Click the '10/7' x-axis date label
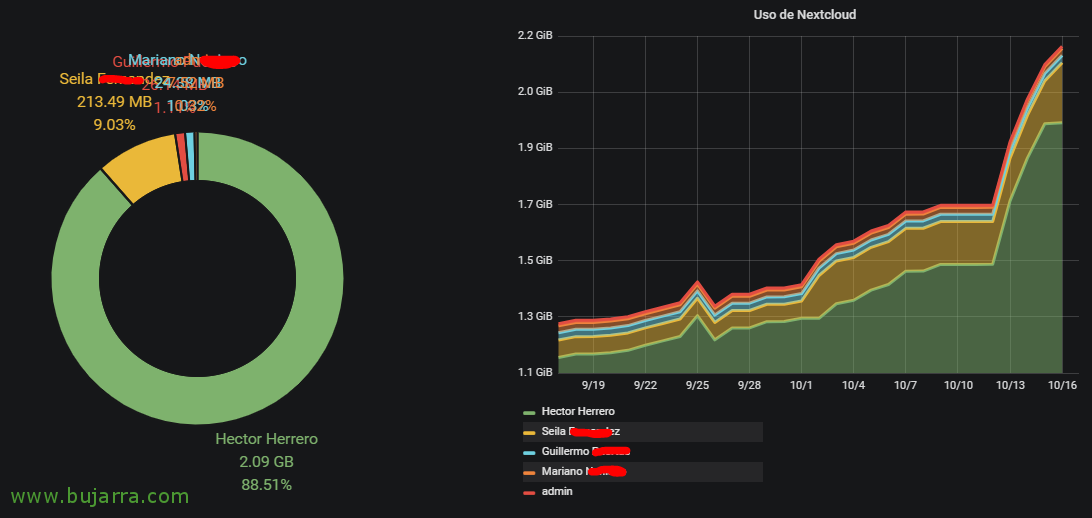1092x518 pixels. 905,385
